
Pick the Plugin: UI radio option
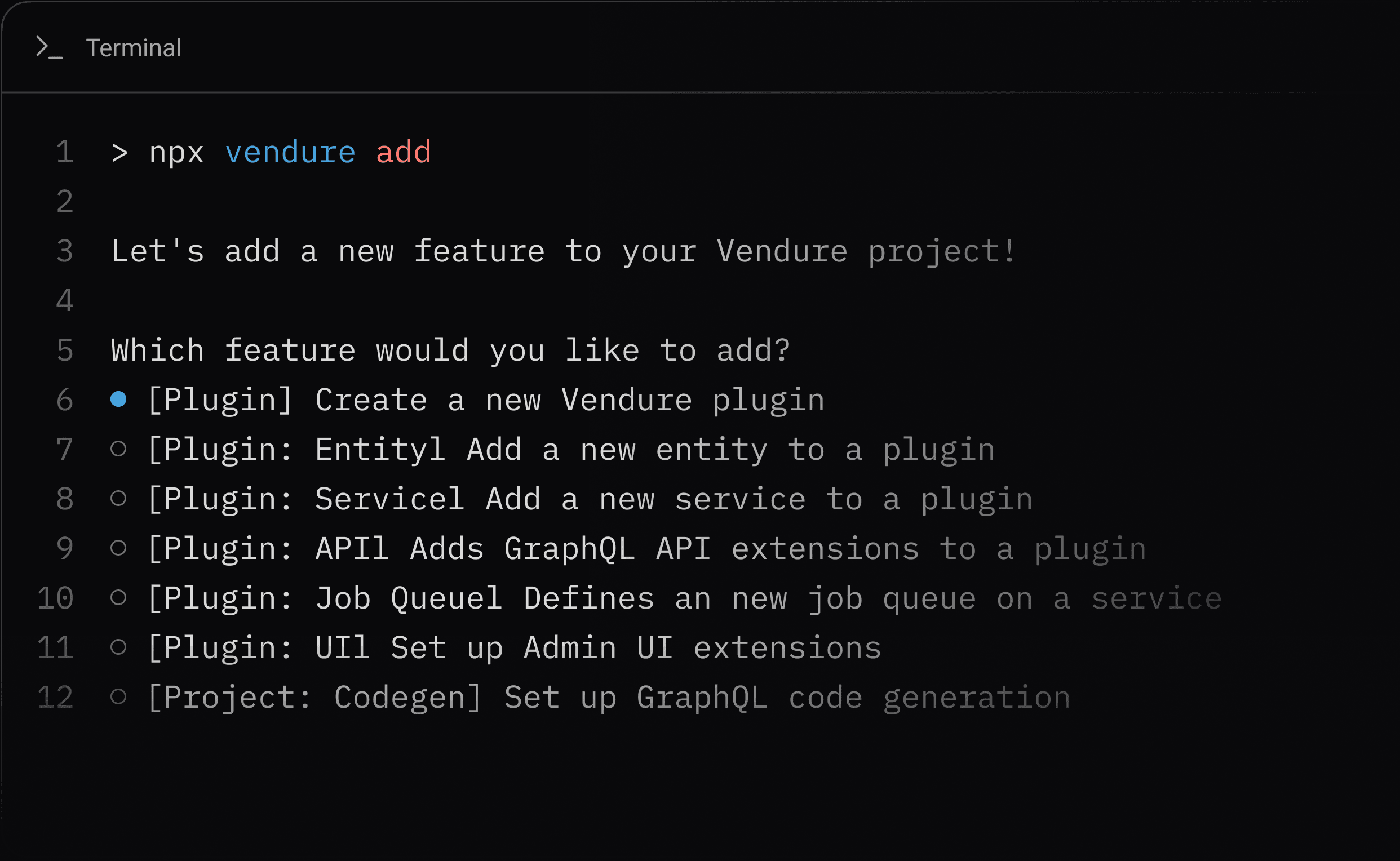pos(118,647)
